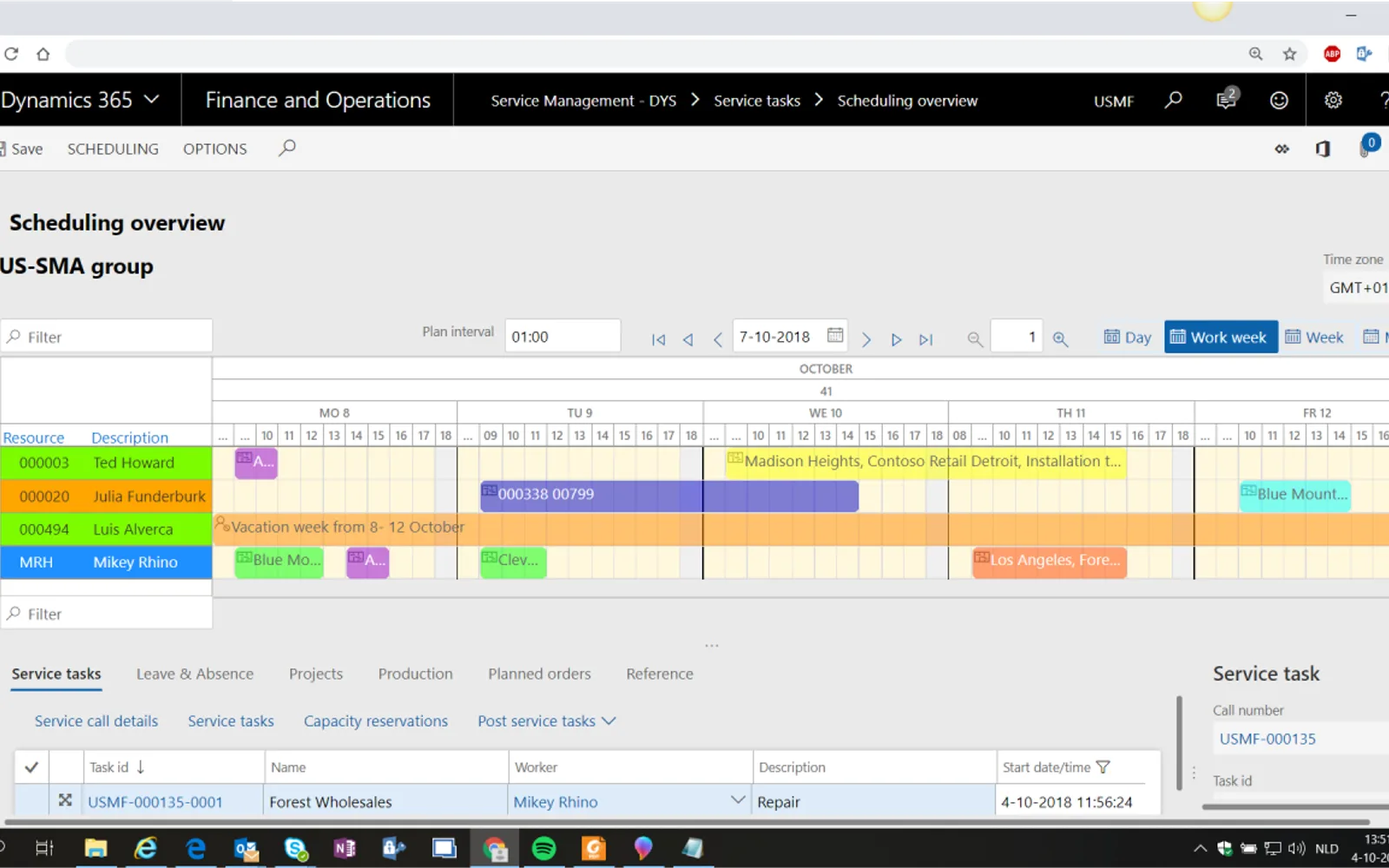Open the Planned orders tab
The image size is (1389, 868).
click(x=539, y=674)
